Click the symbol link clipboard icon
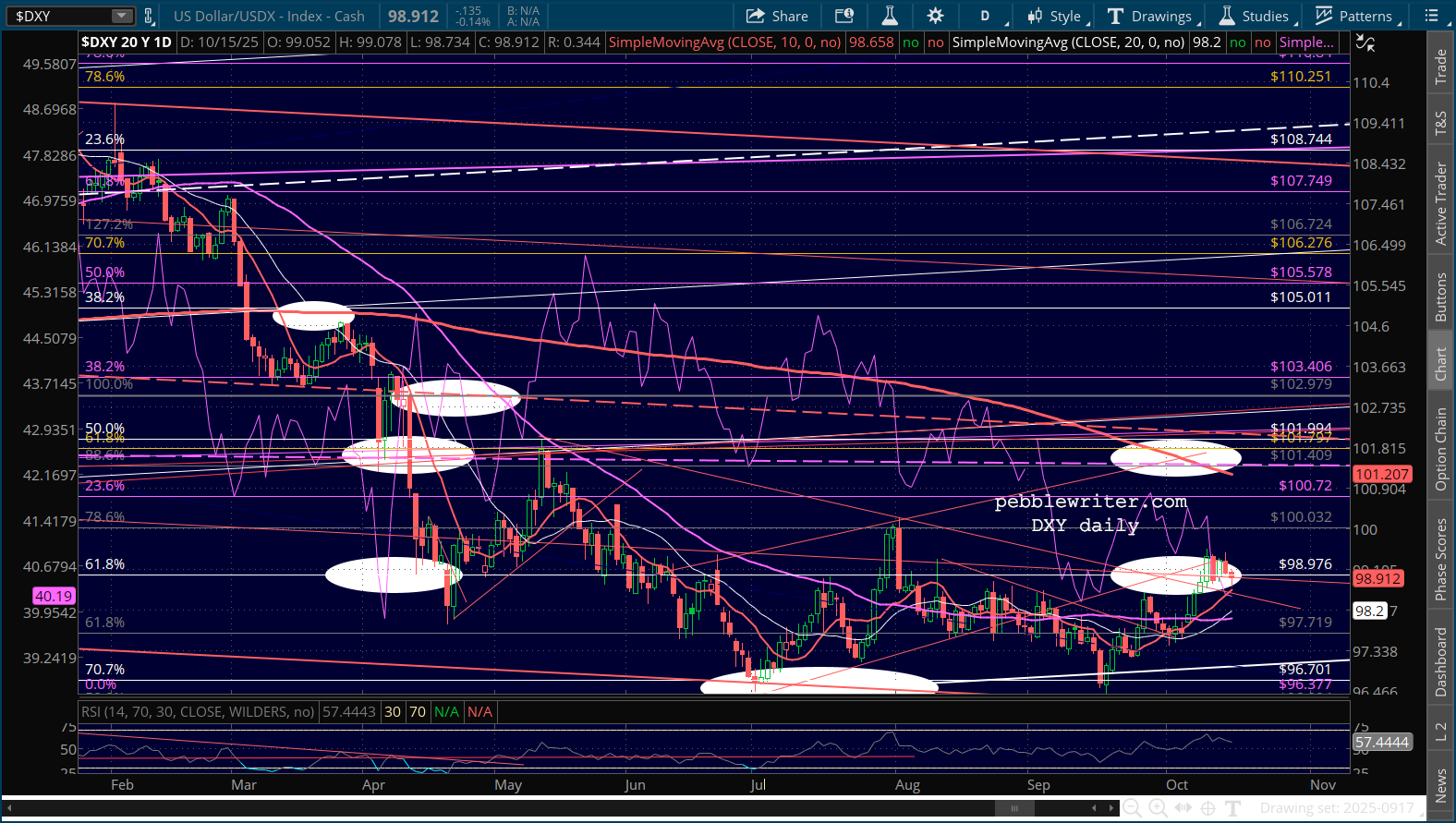This screenshot has width=1456, height=823. pos(147,16)
